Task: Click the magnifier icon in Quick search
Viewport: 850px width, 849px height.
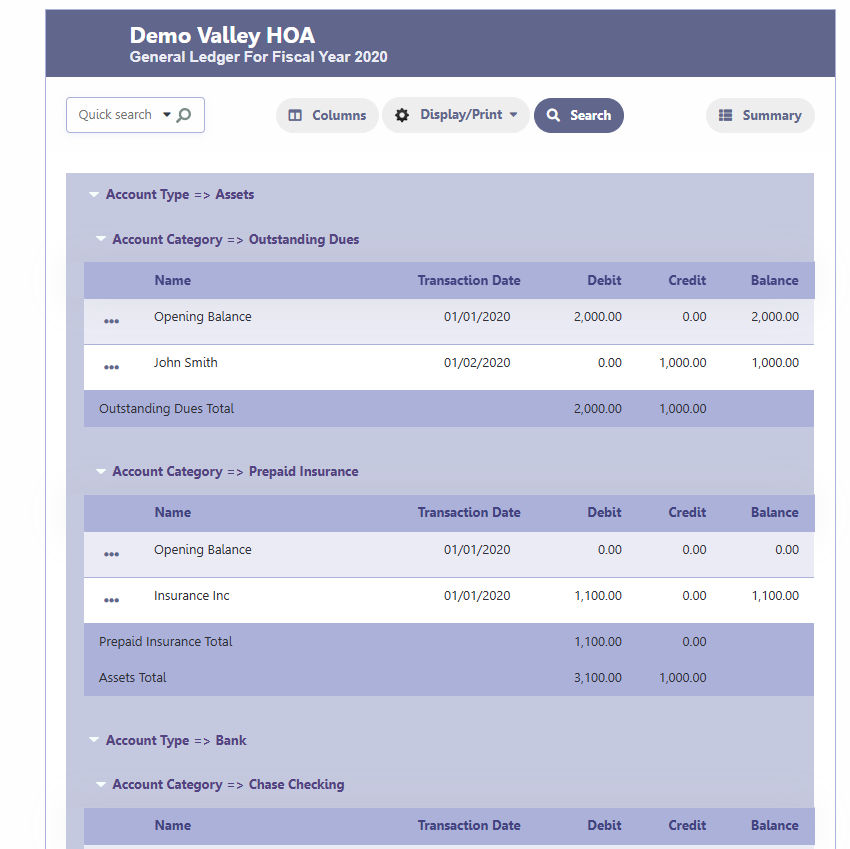Action: (x=184, y=115)
